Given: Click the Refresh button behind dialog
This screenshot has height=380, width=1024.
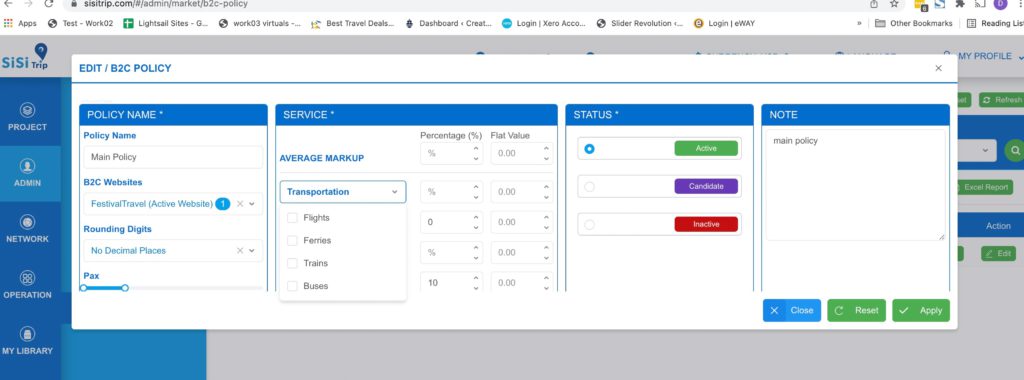Looking at the screenshot, I should pos(1001,100).
